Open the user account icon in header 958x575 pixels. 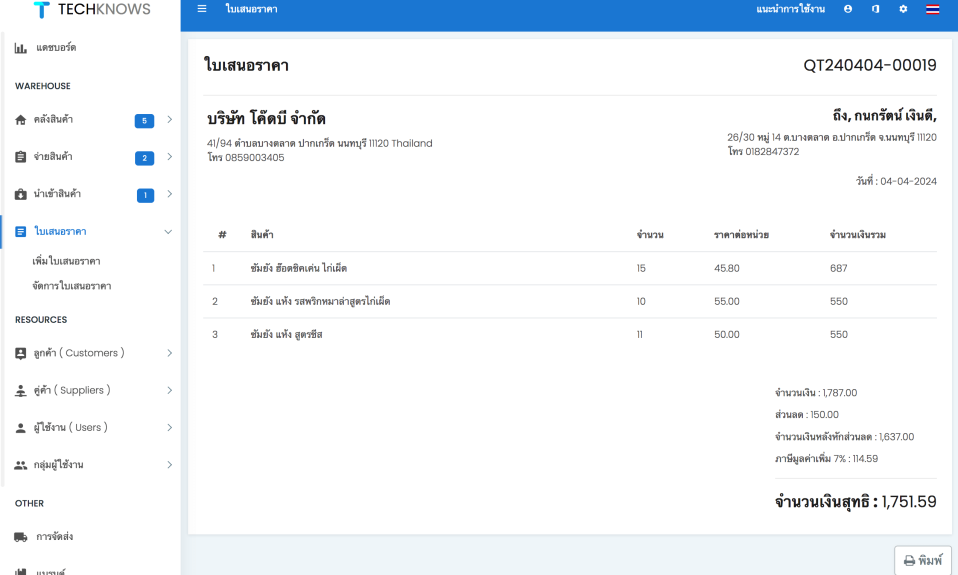coord(848,9)
